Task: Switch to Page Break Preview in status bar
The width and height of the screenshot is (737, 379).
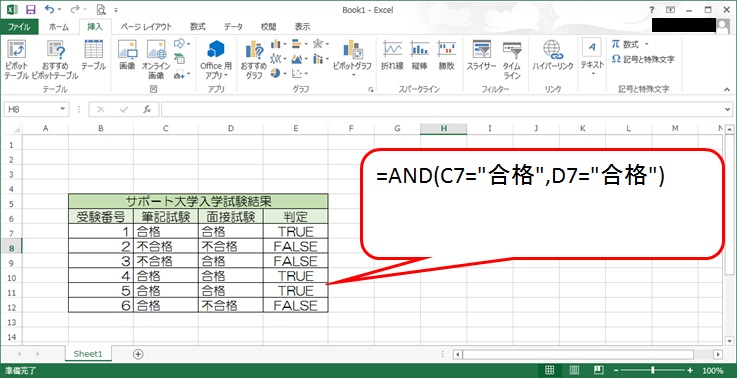Action: (x=598, y=370)
